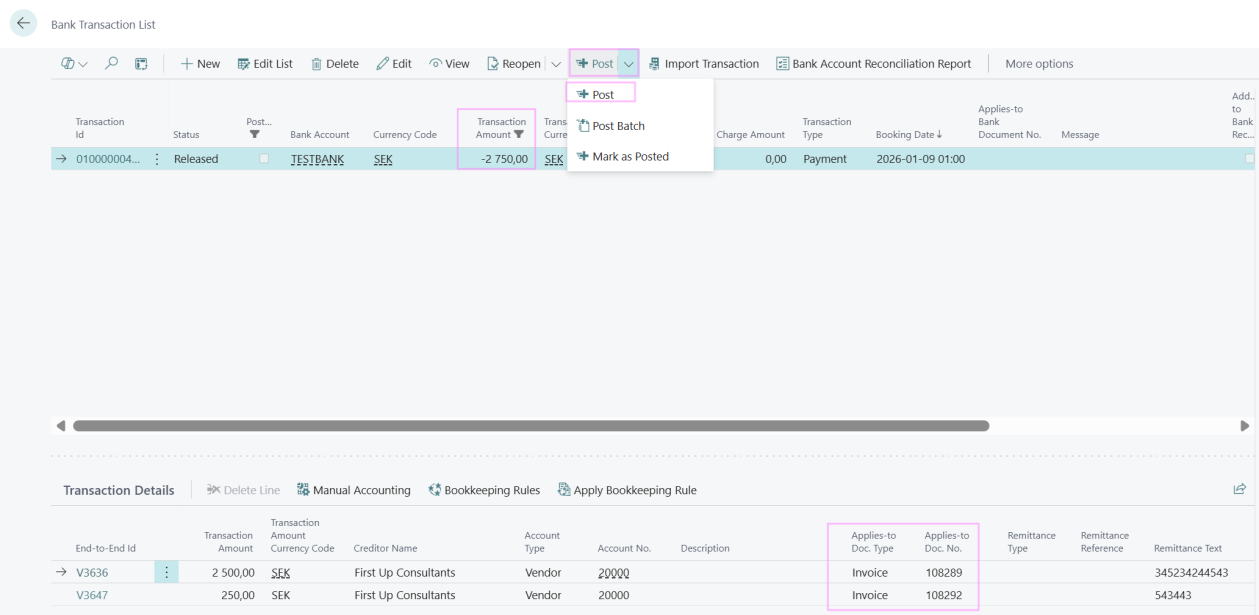Open the transaction with View
Viewport: 1259px width, 615px height.
pos(449,63)
